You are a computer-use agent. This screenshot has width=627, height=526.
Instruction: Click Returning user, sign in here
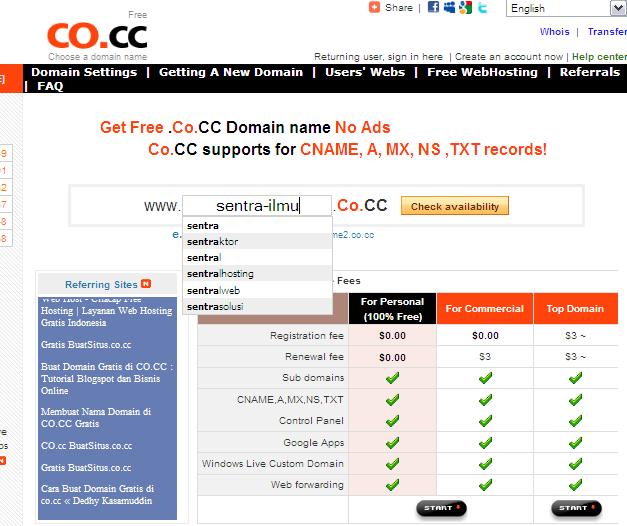click(x=378, y=57)
